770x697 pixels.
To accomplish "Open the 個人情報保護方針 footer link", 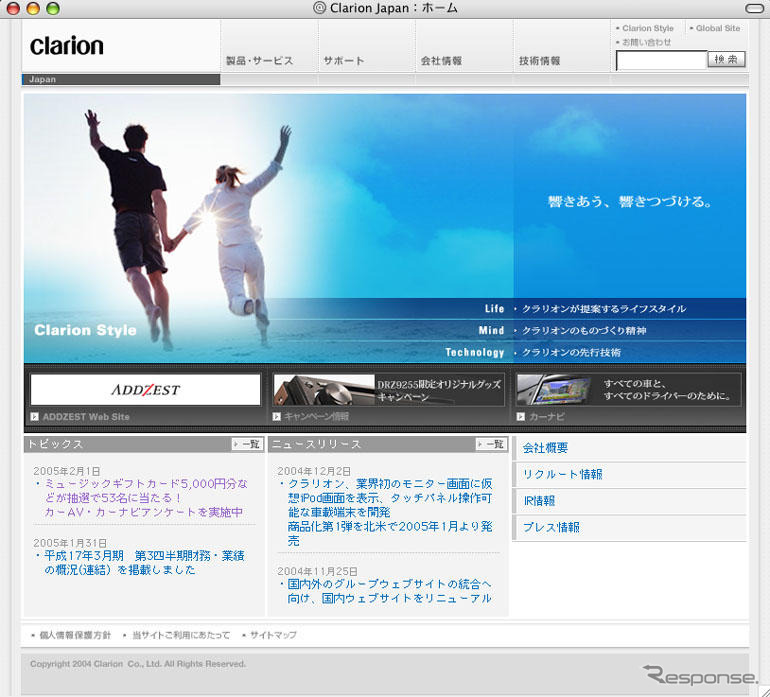I will click(75, 635).
